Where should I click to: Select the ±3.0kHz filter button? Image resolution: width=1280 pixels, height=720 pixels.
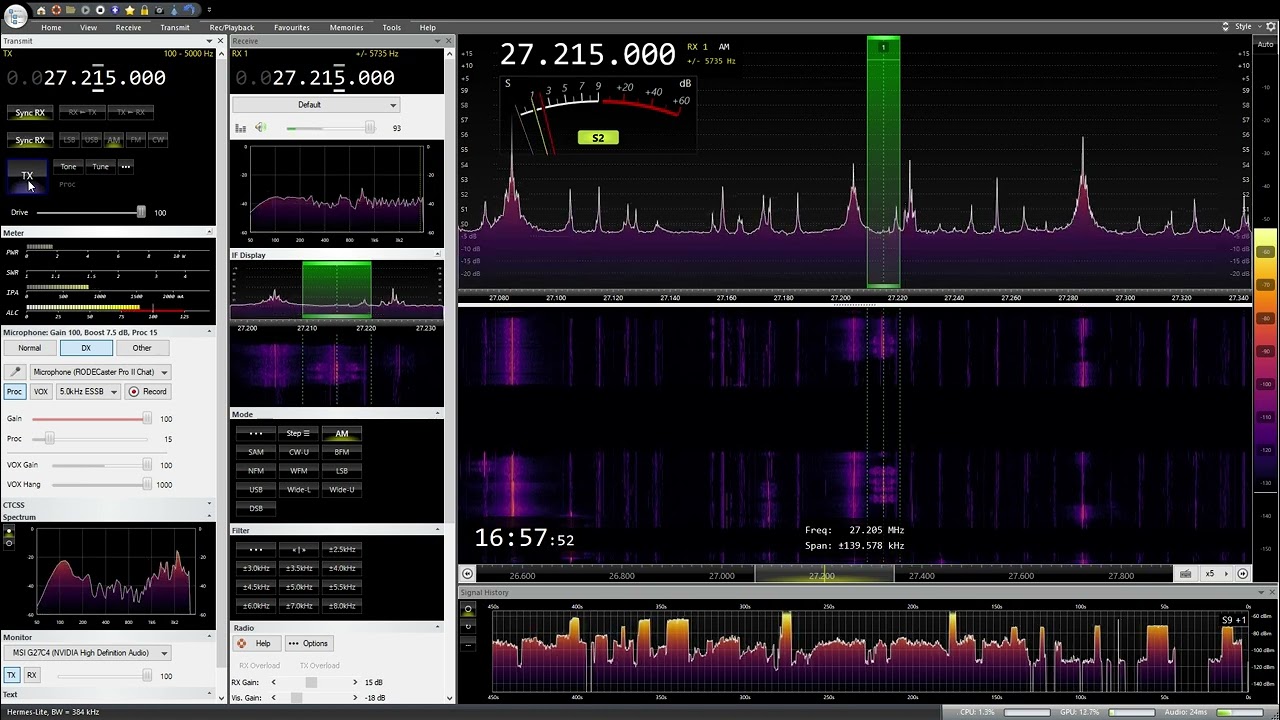[256, 569]
